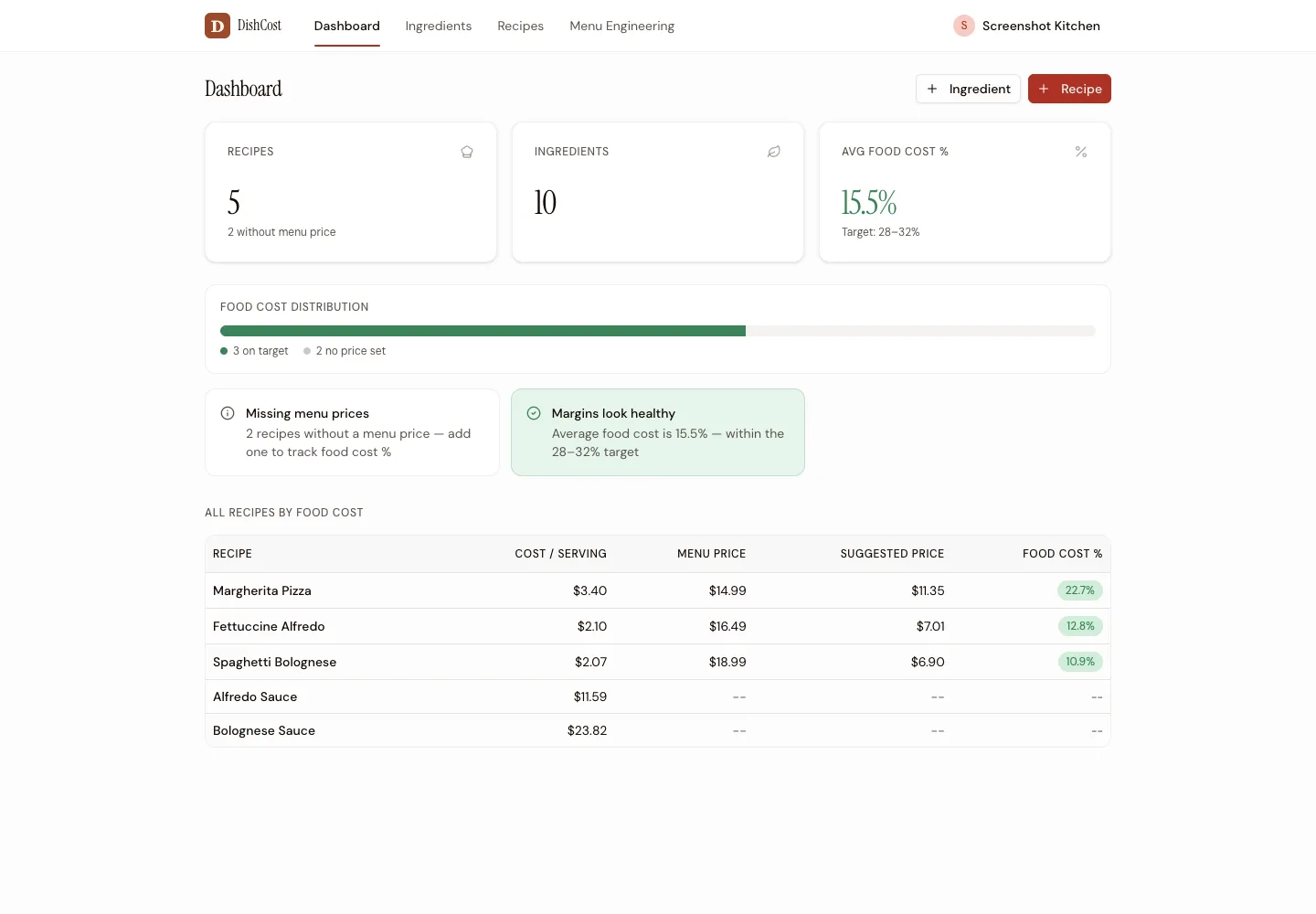The width and height of the screenshot is (1316, 914).
Task: Click the $2.10 cost per serving cell
Action: coord(591,626)
